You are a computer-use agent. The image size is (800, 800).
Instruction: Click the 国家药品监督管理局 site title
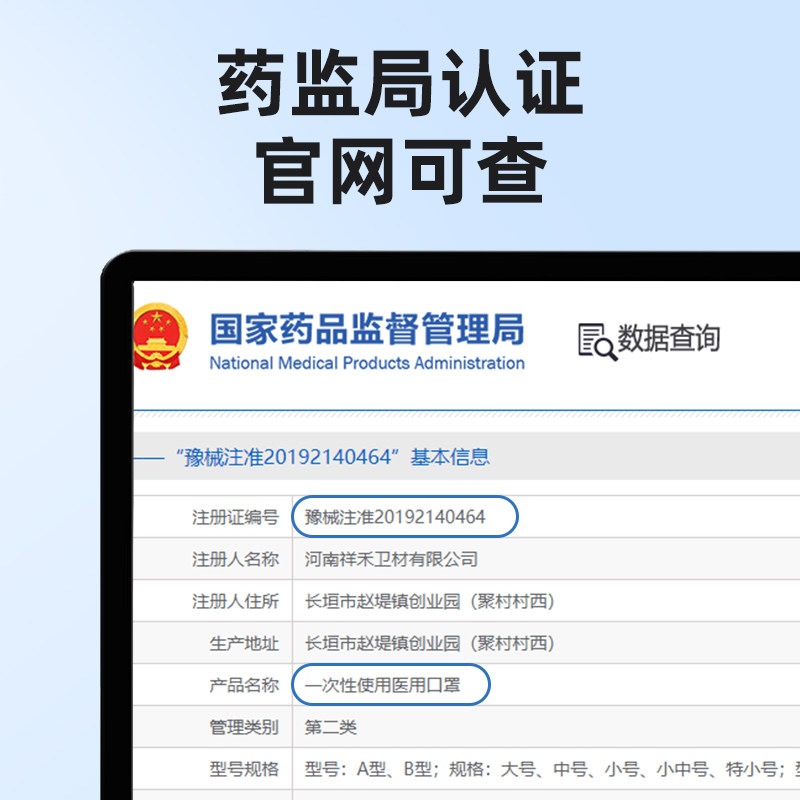coord(367,329)
